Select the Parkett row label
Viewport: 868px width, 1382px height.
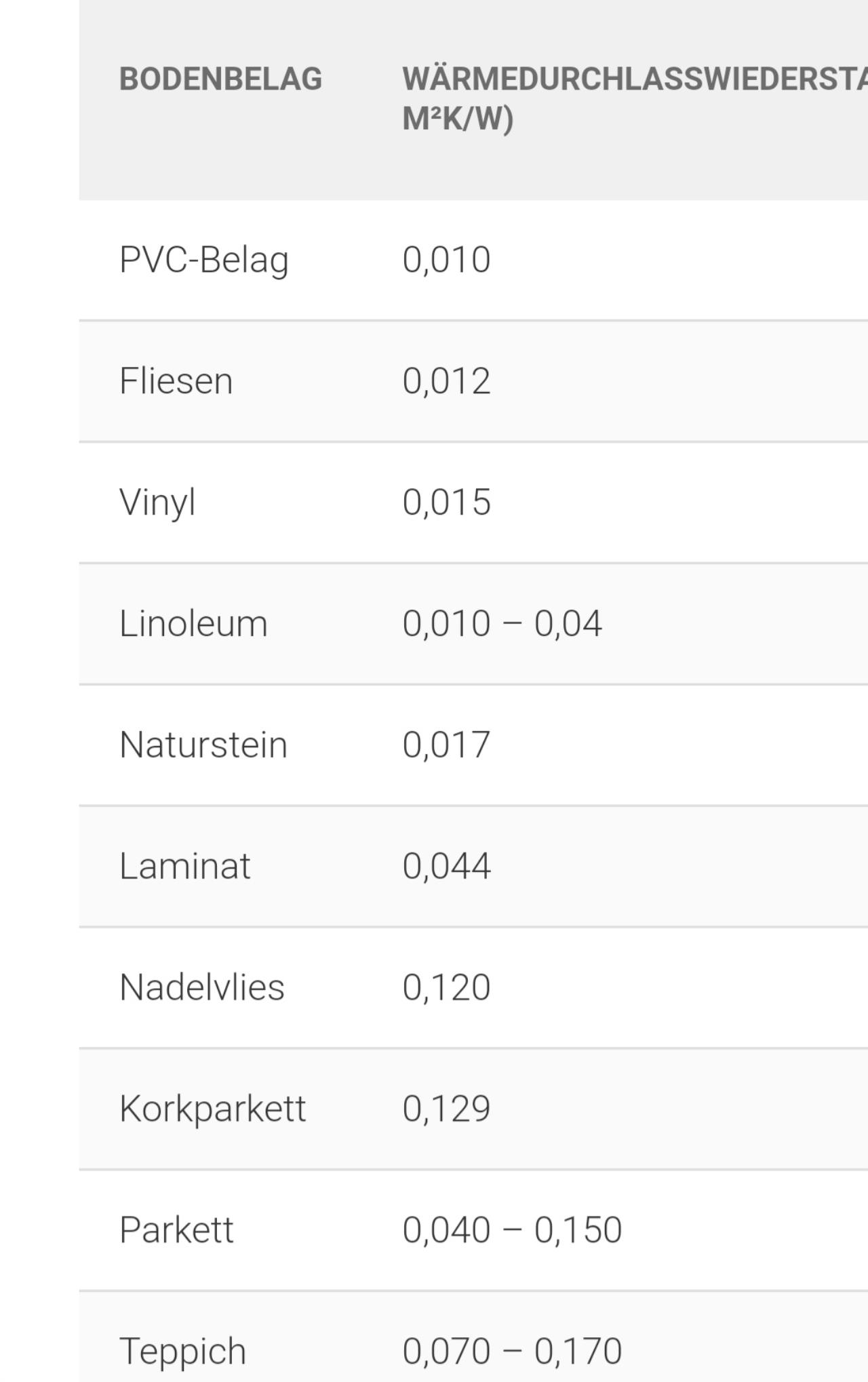pyautogui.click(x=176, y=1230)
